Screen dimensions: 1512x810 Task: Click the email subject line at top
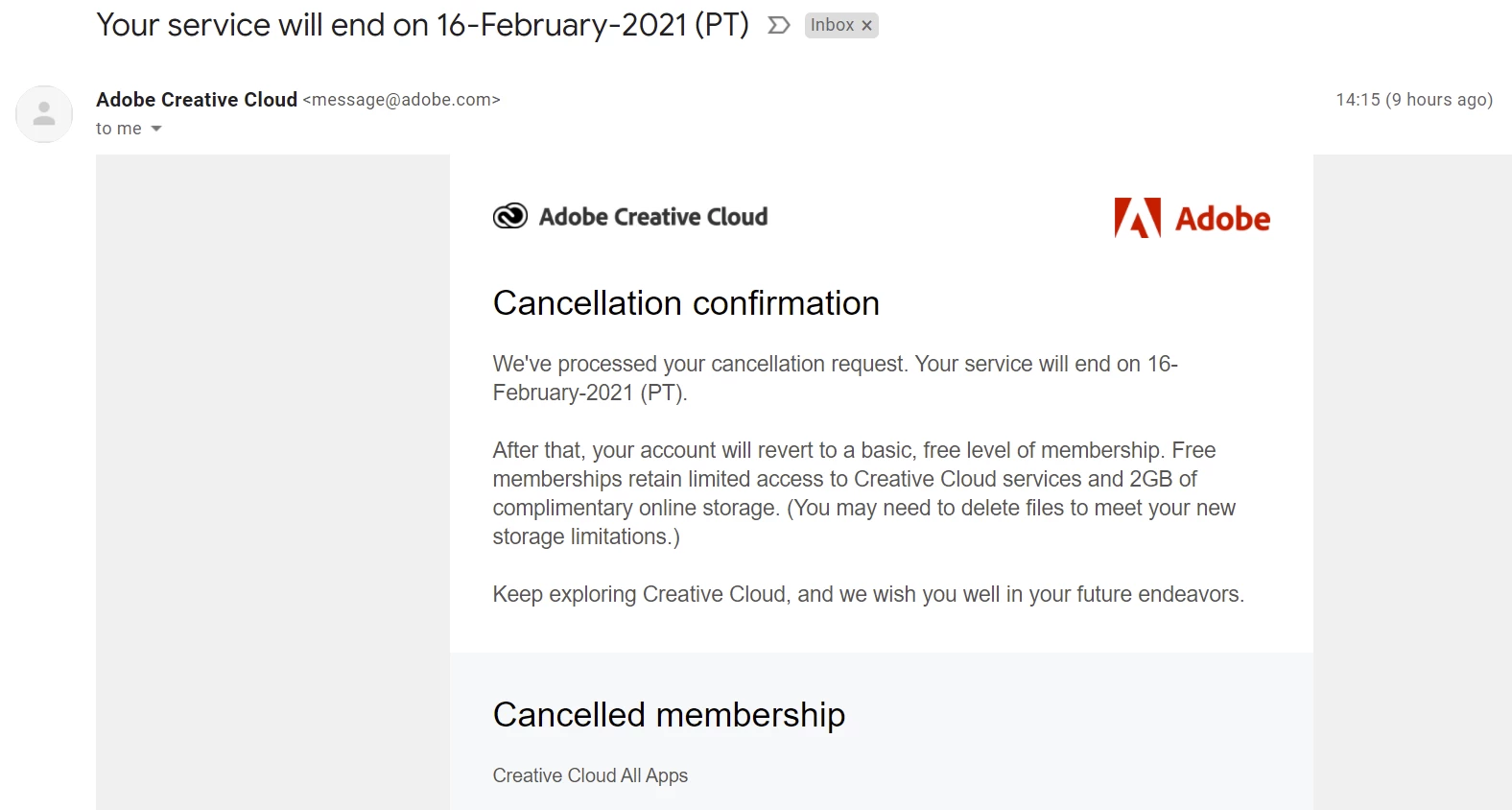422,25
